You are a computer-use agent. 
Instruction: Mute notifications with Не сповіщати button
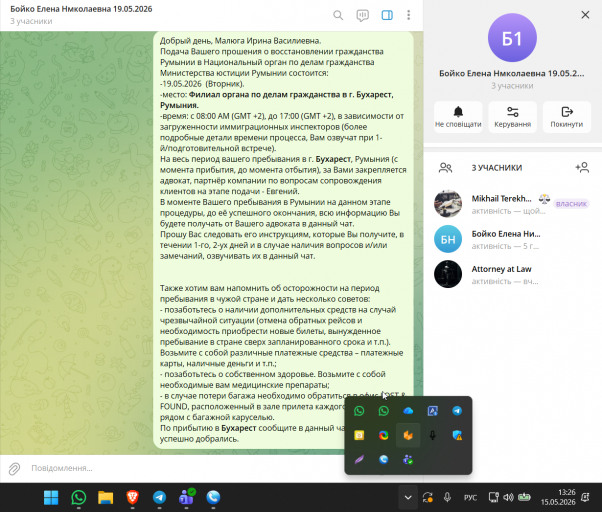458,117
